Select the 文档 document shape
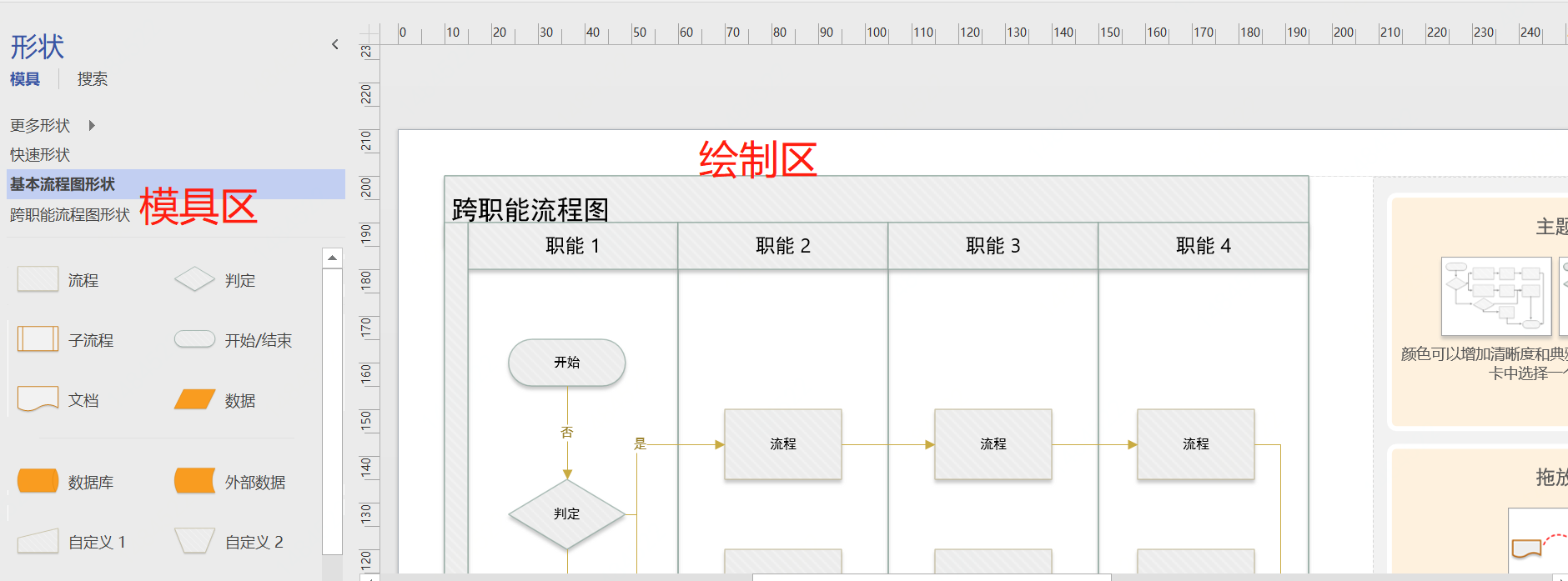This screenshot has height=581, width=1568. 38,399
